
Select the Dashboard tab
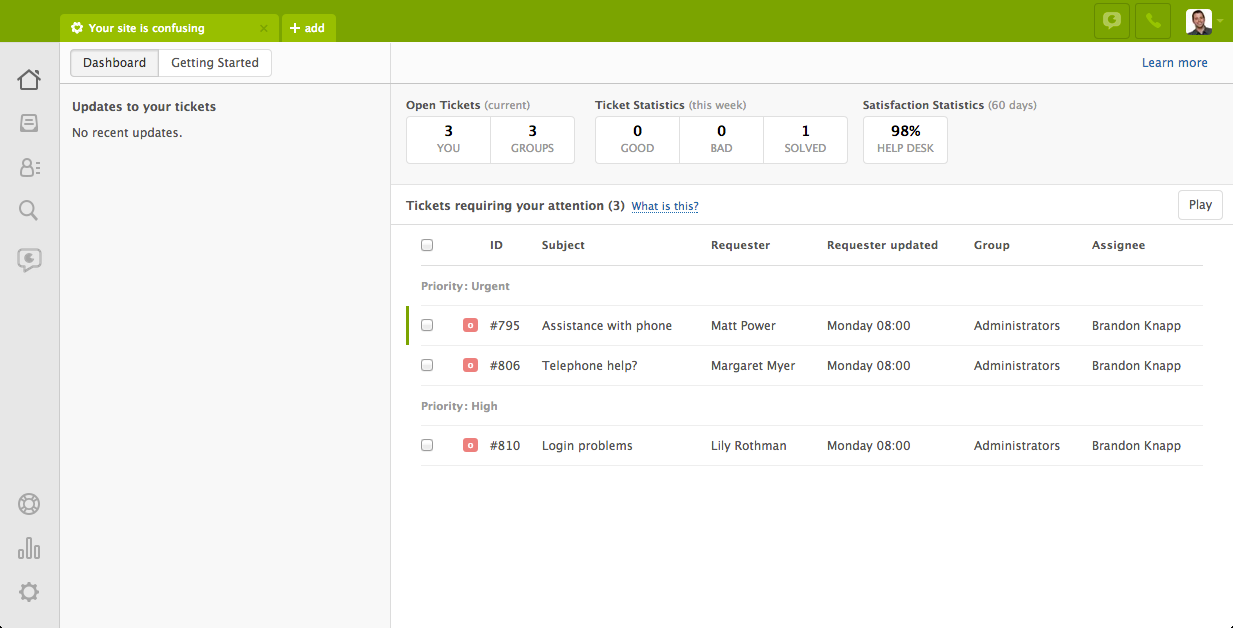tap(114, 62)
